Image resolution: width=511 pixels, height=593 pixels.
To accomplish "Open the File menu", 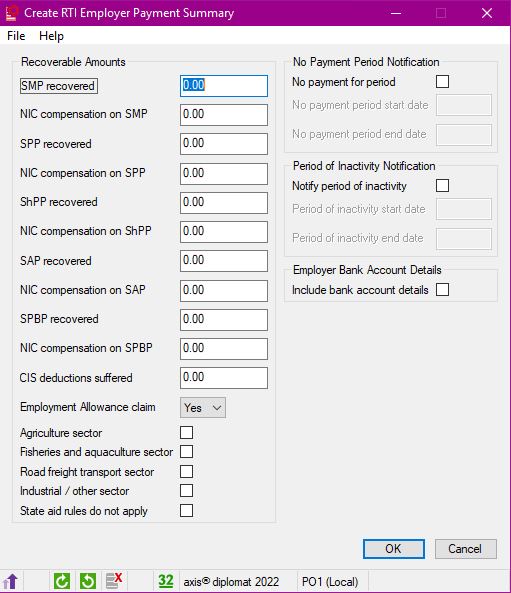I will (x=16, y=36).
